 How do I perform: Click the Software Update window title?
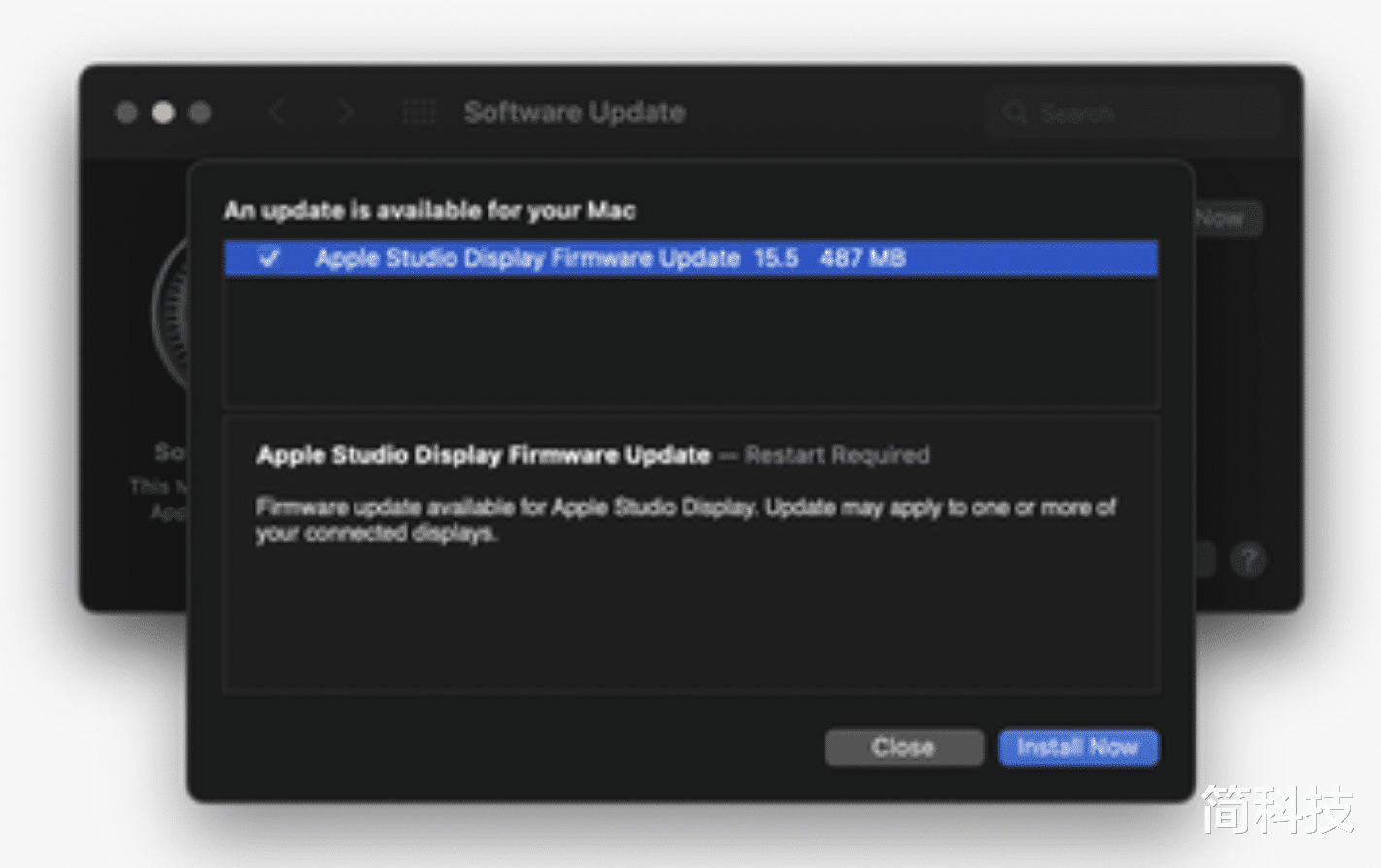click(575, 113)
